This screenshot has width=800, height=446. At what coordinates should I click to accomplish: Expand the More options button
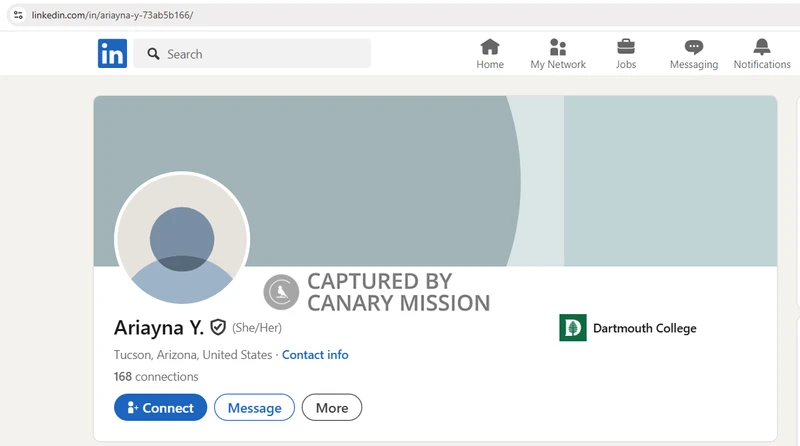coord(332,408)
